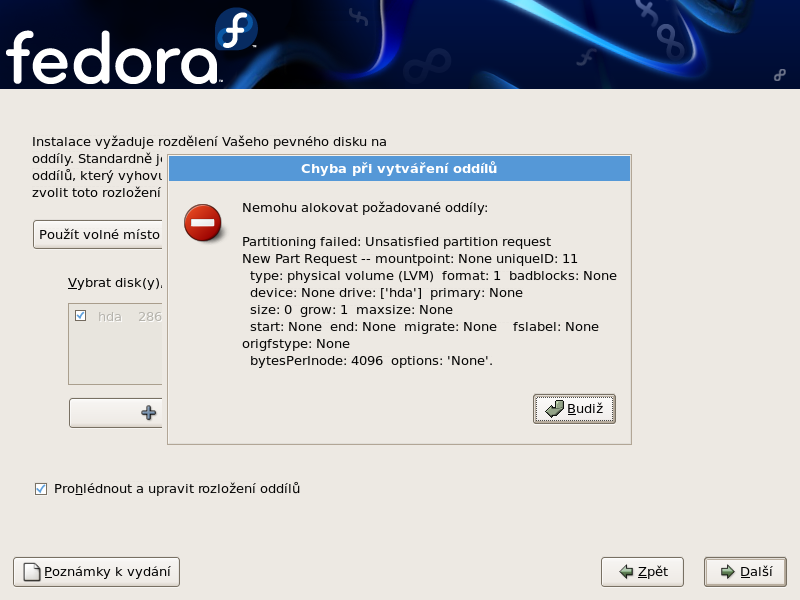Click the dialog title Chyba při vytváření oddílů
This screenshot has width=800, height=600.
399,169
